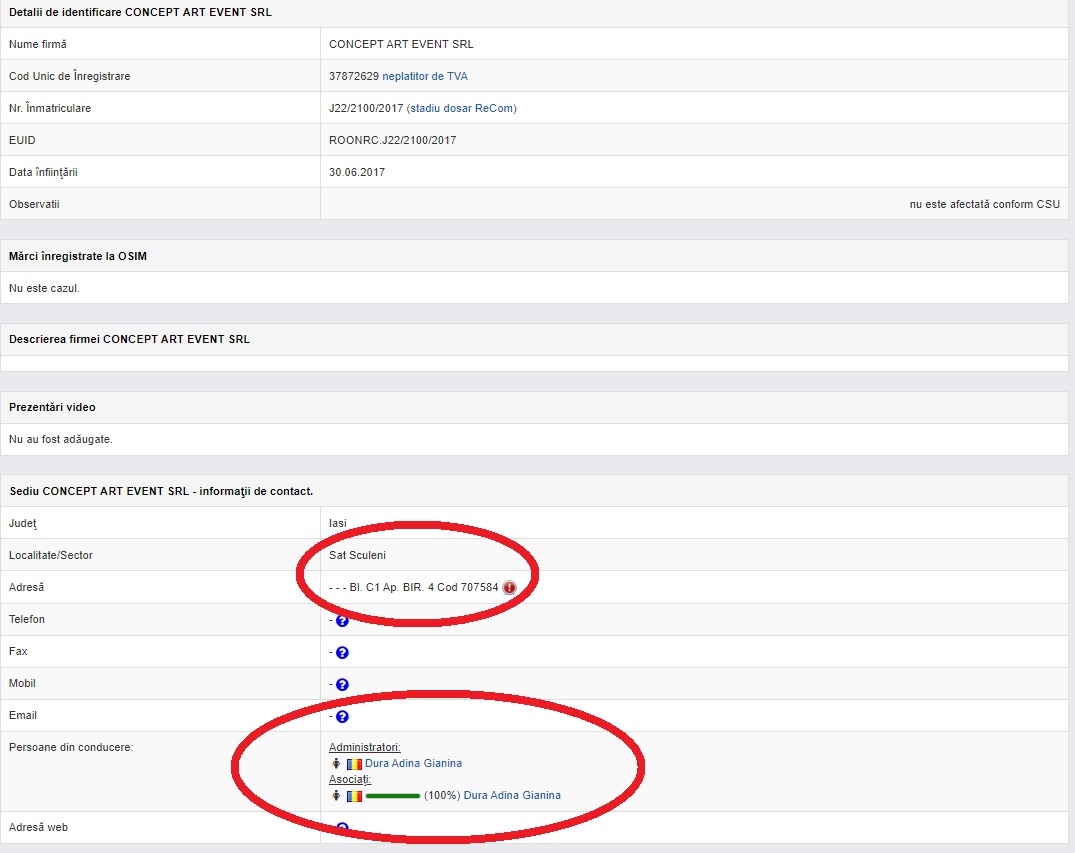Click the 'Descrierea firmei CONCEPT ART EVENT SRL' heading
Image resolution: width=1075 pixels, height=853 pixels.
tap(130, 339)
